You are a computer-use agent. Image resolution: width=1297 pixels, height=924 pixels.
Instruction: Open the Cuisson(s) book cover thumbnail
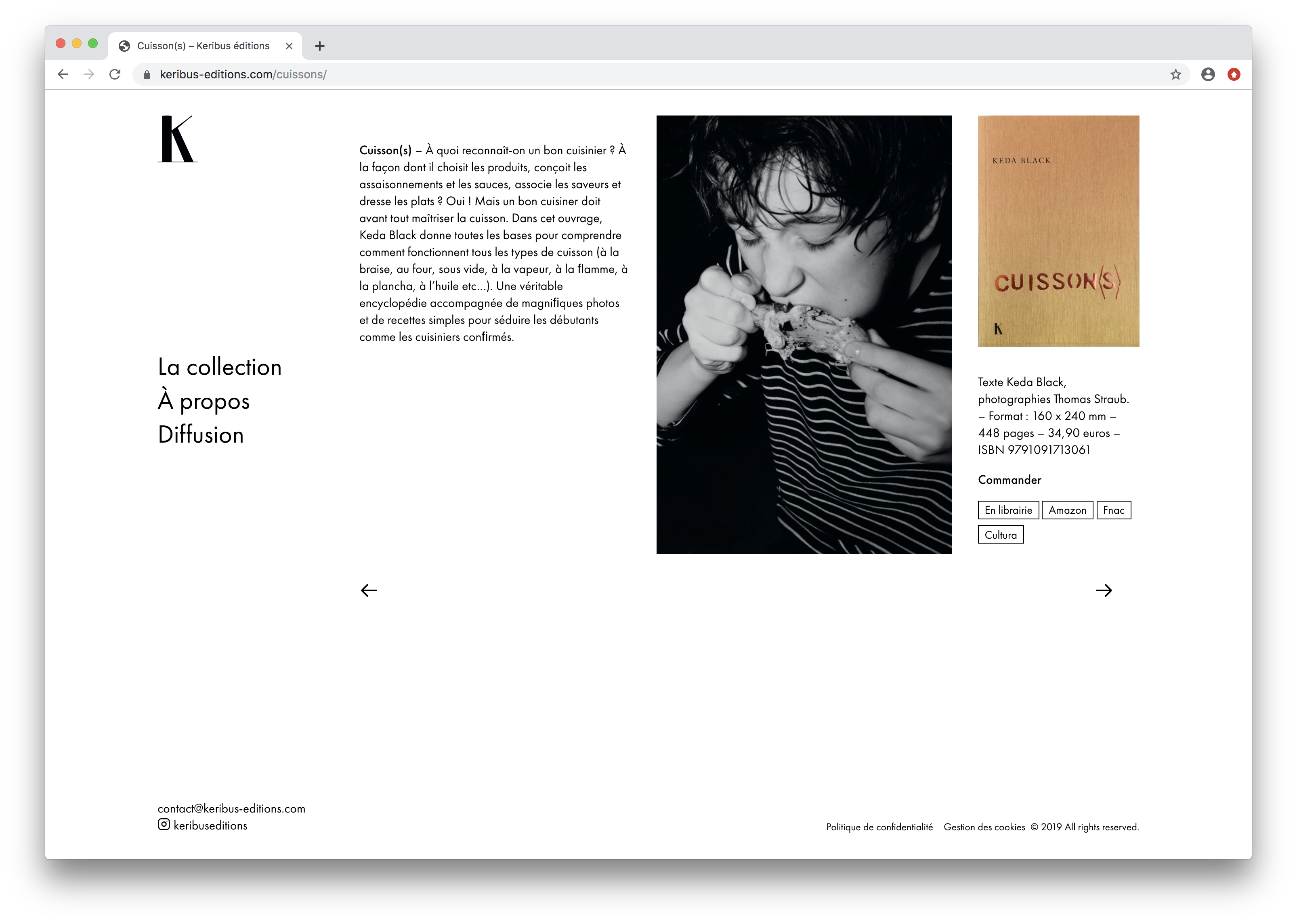tap(1058, 231)
